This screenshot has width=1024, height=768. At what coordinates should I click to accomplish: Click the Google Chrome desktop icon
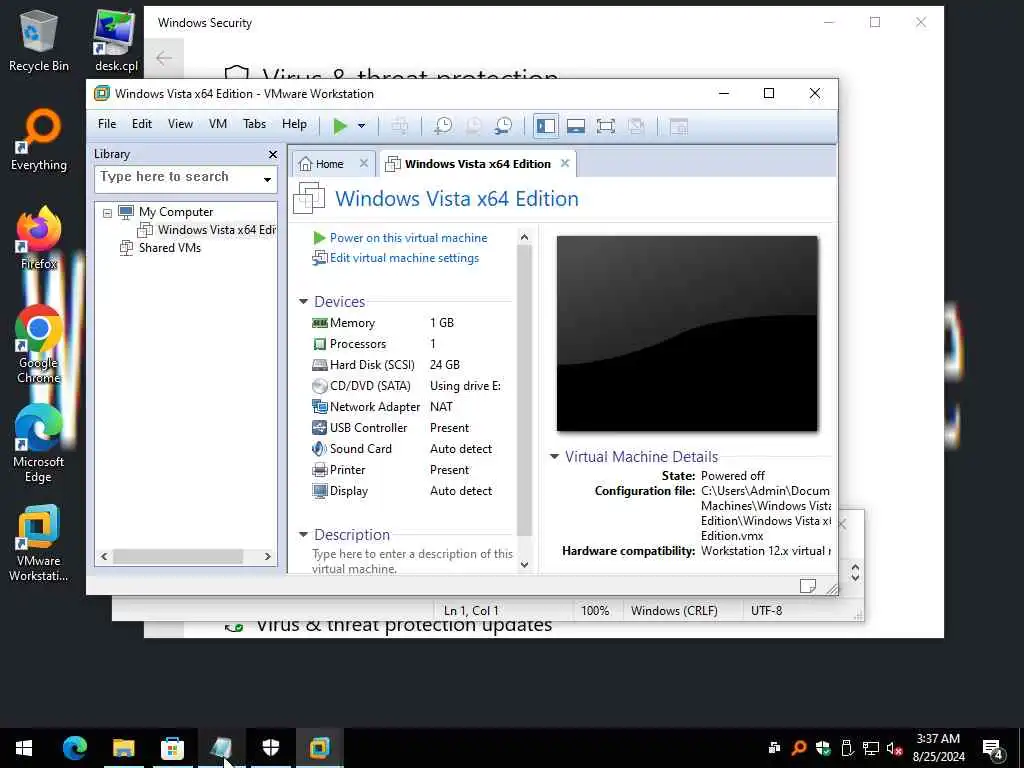(x=39, y=344)
